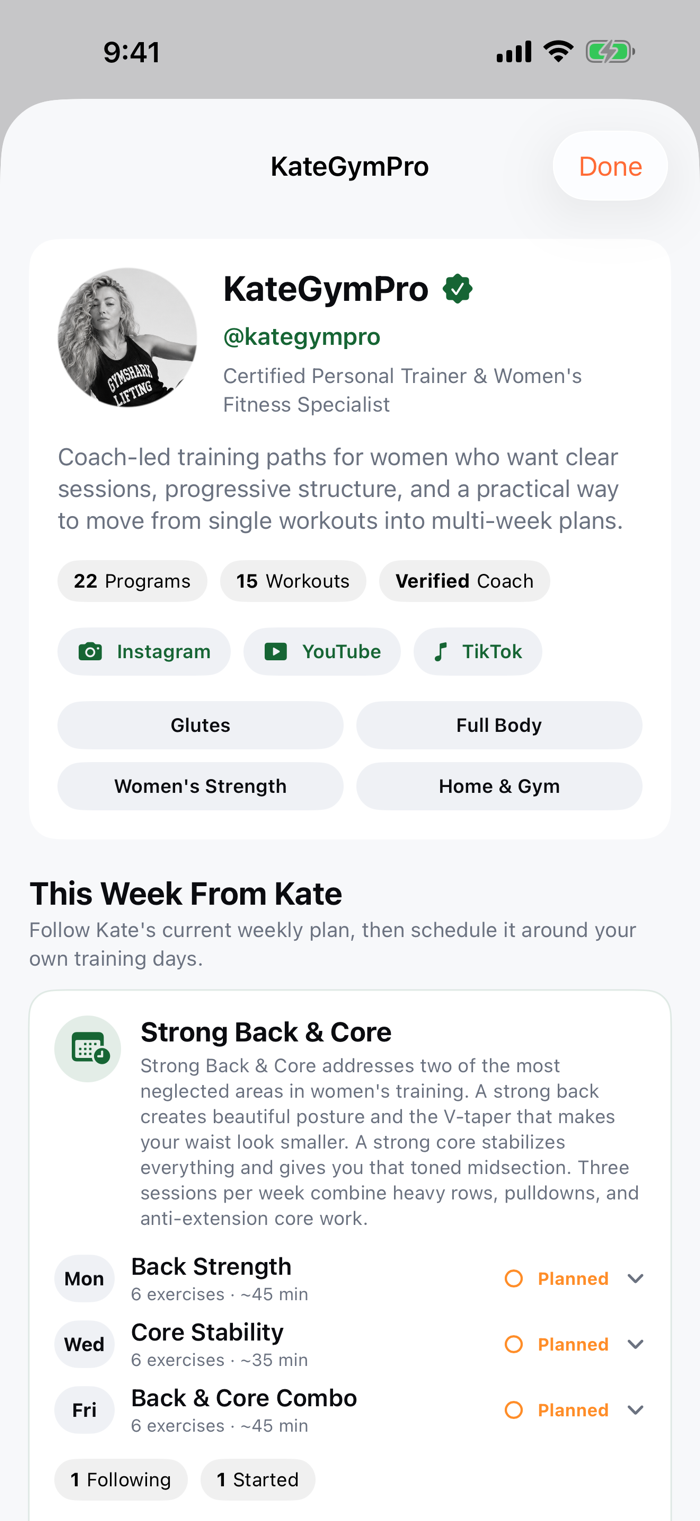Viewport: 700px width, 1521px height.
Task: Select the Women's Strength category tag
Action: (200, 786)
